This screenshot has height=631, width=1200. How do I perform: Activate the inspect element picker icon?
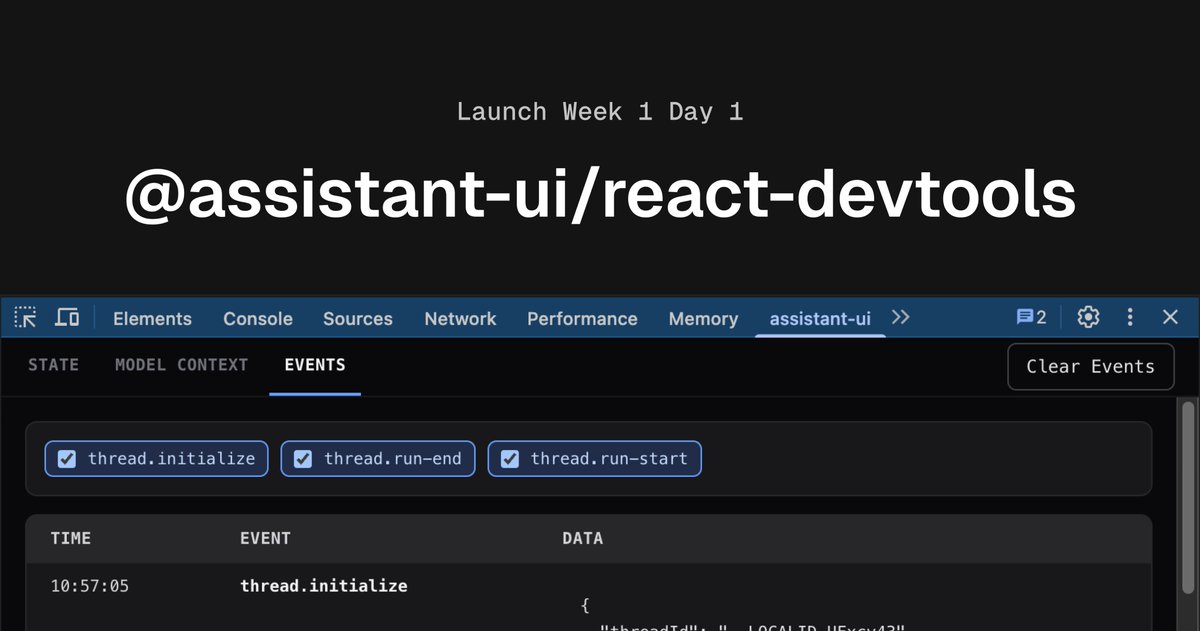(26, 318)
